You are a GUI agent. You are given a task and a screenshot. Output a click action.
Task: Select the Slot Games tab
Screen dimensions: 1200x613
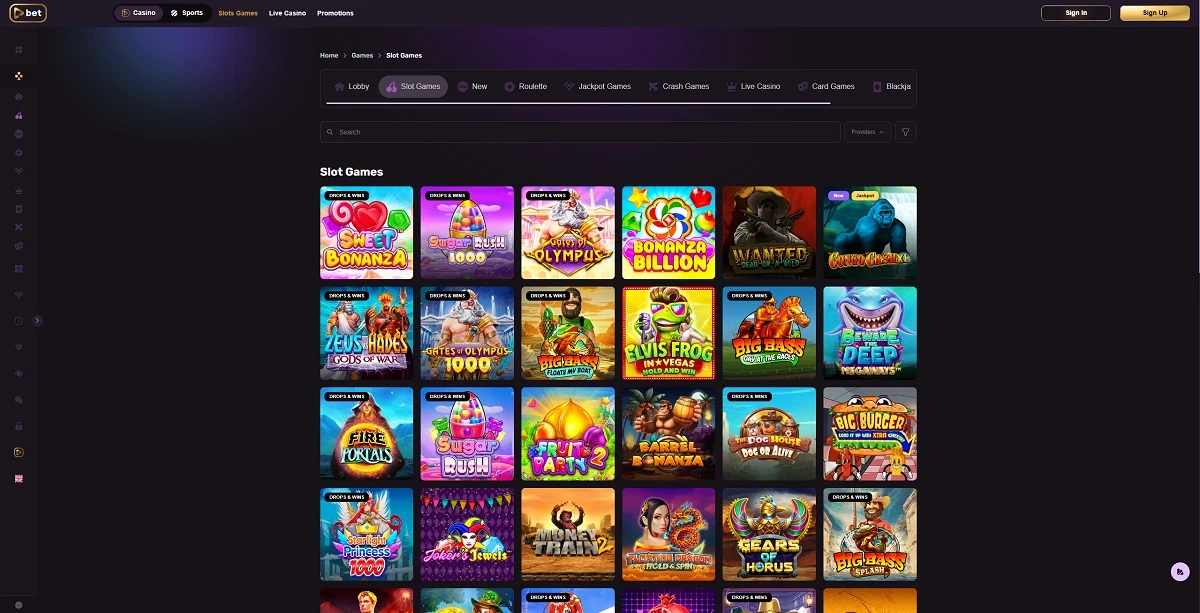[x=413, y=87]
